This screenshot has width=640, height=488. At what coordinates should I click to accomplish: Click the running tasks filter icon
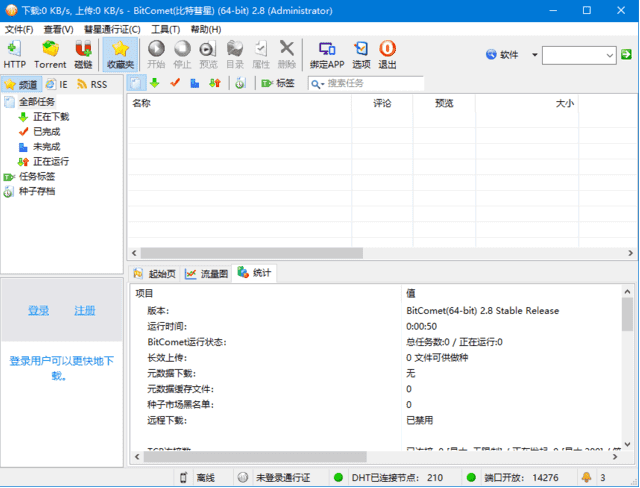tap(215, 83)
